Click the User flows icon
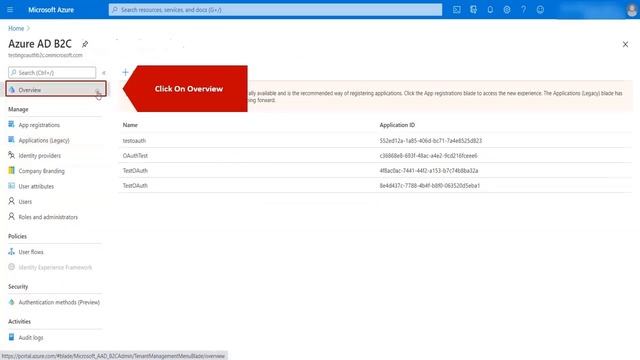Screen dimensions: 640x360 (x=11, y=251)
